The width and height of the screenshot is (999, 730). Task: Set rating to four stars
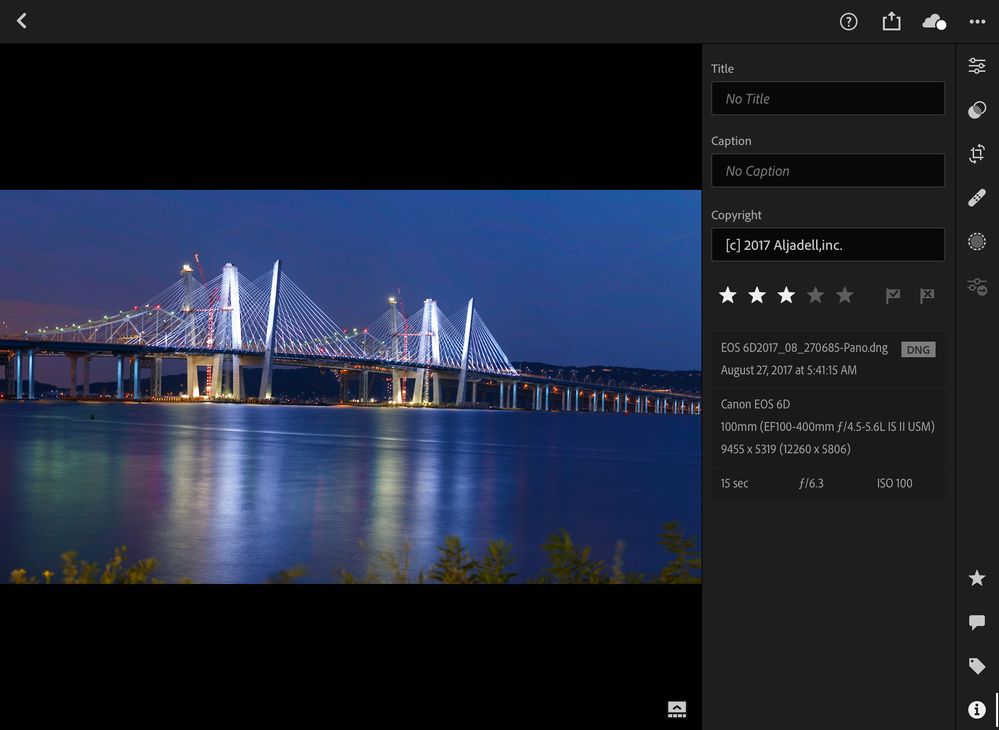click(816, 295)
